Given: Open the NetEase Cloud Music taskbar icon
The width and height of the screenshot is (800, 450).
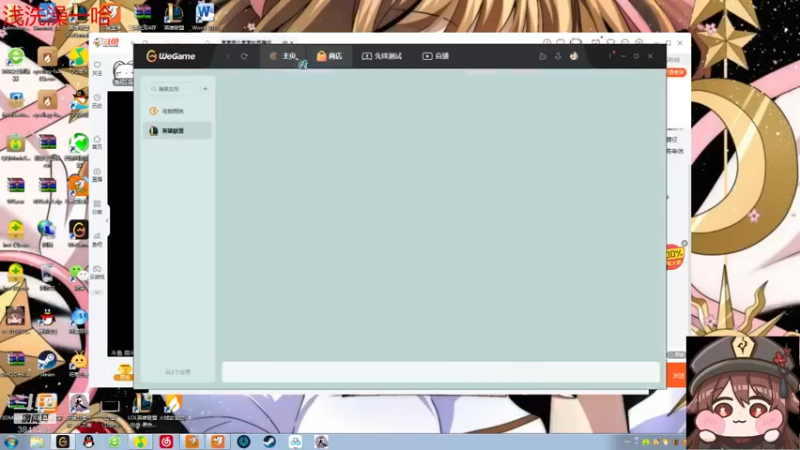Looking at the screenshot, I should coord(166,442).
